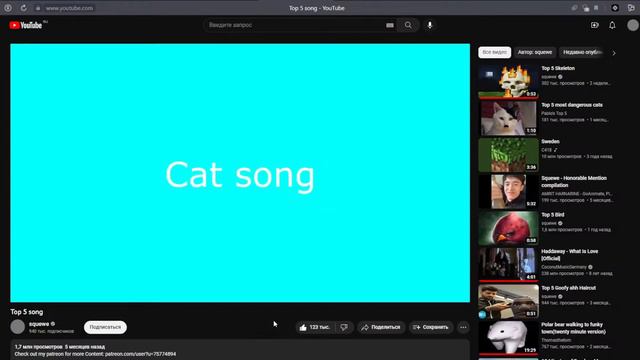
Task: Click the Cat song video player area
Action: click(x=240, y=173)
